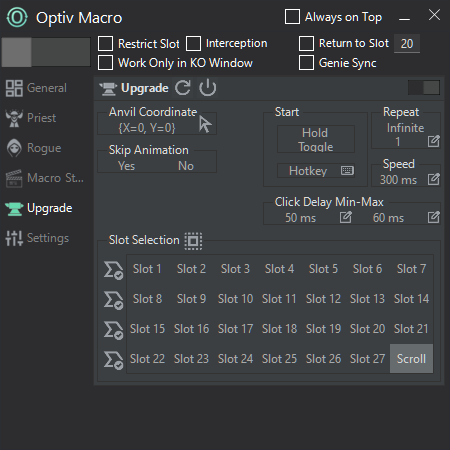Image resolution: width=450 pixels, height=450 pixels.
Task: Toggle the Upgrade module on/off switch
Action: pos(424,88)
